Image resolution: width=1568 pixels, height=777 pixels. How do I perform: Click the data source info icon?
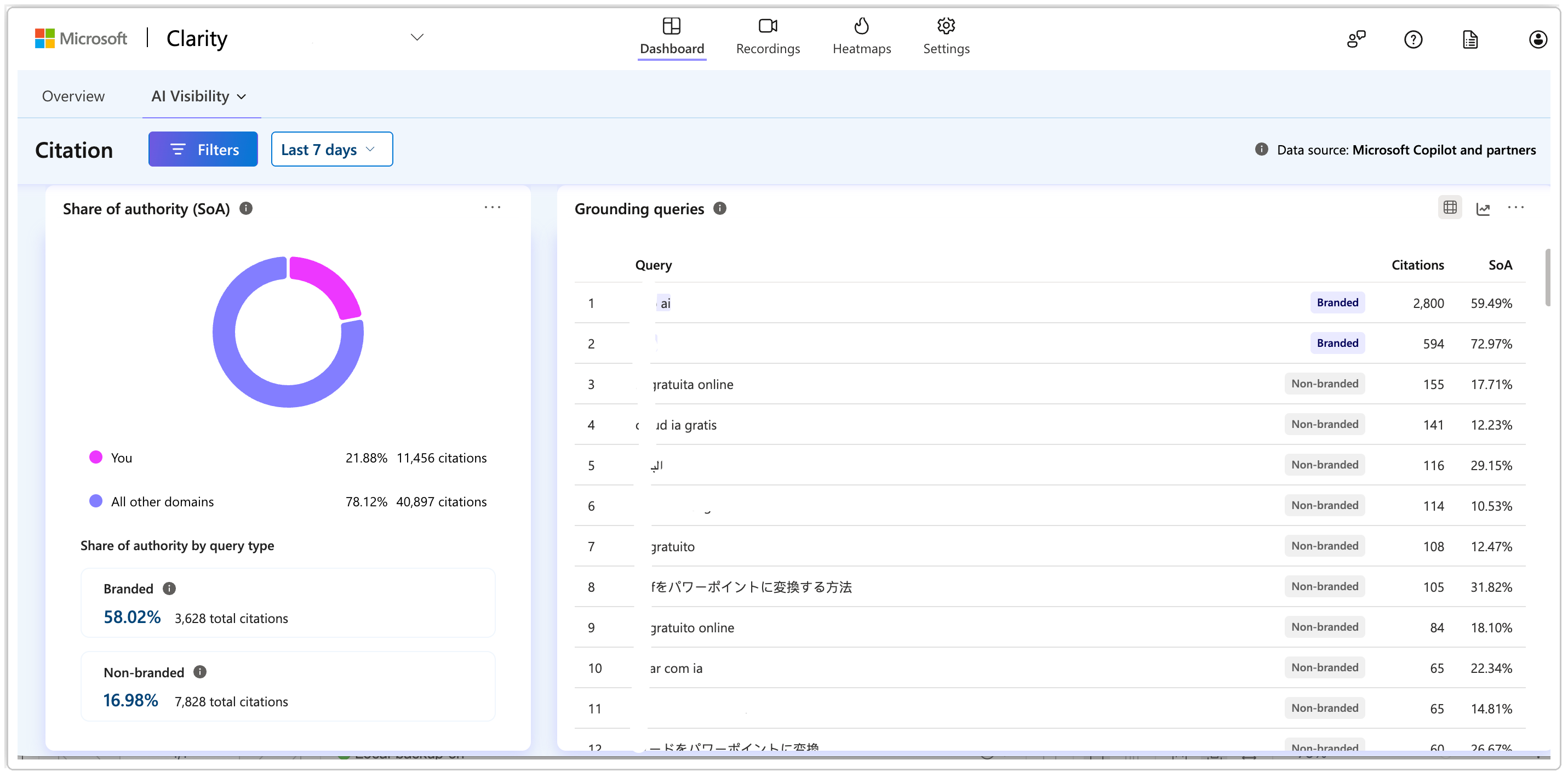click(x=1261, y=149)
